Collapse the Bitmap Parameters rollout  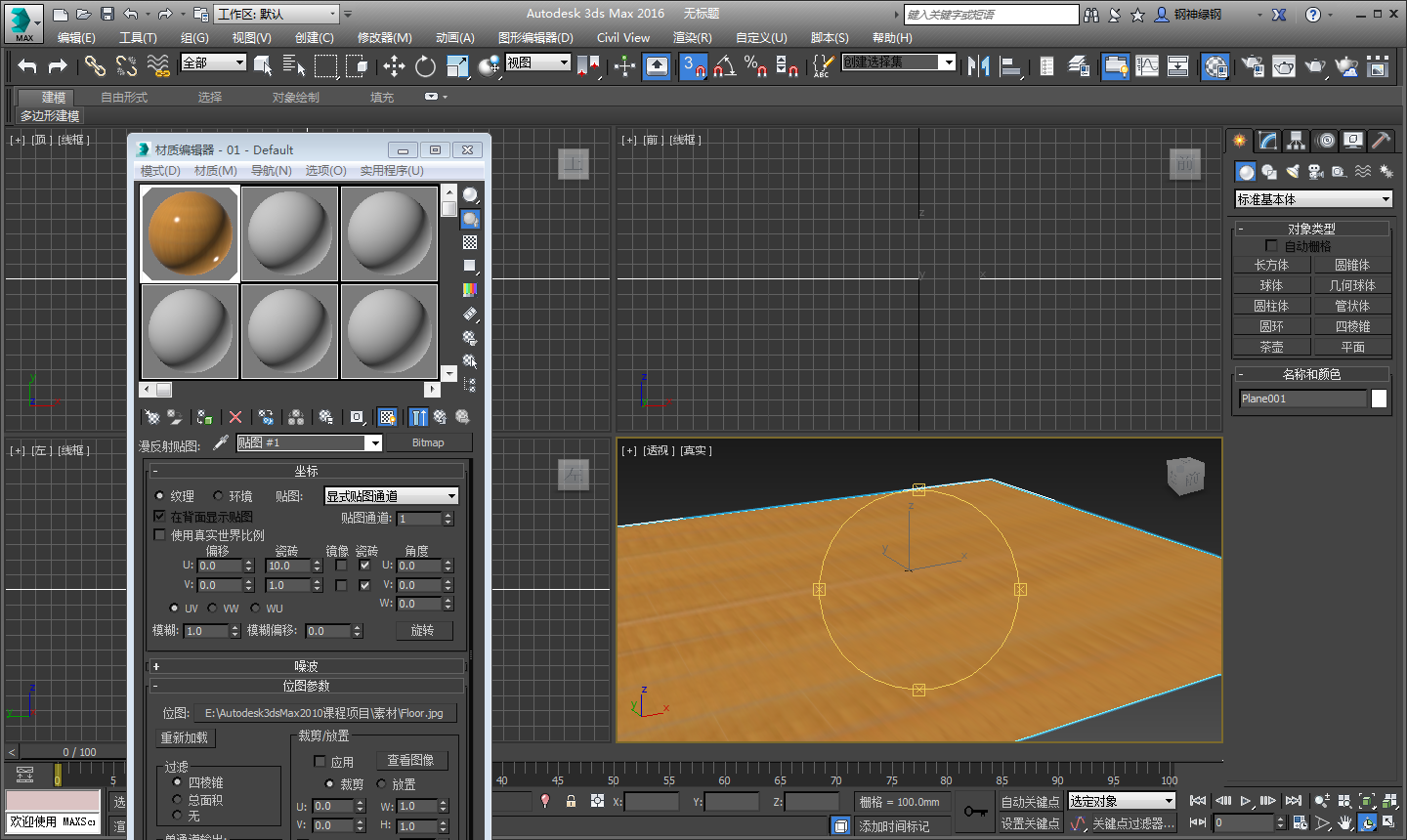307,686
